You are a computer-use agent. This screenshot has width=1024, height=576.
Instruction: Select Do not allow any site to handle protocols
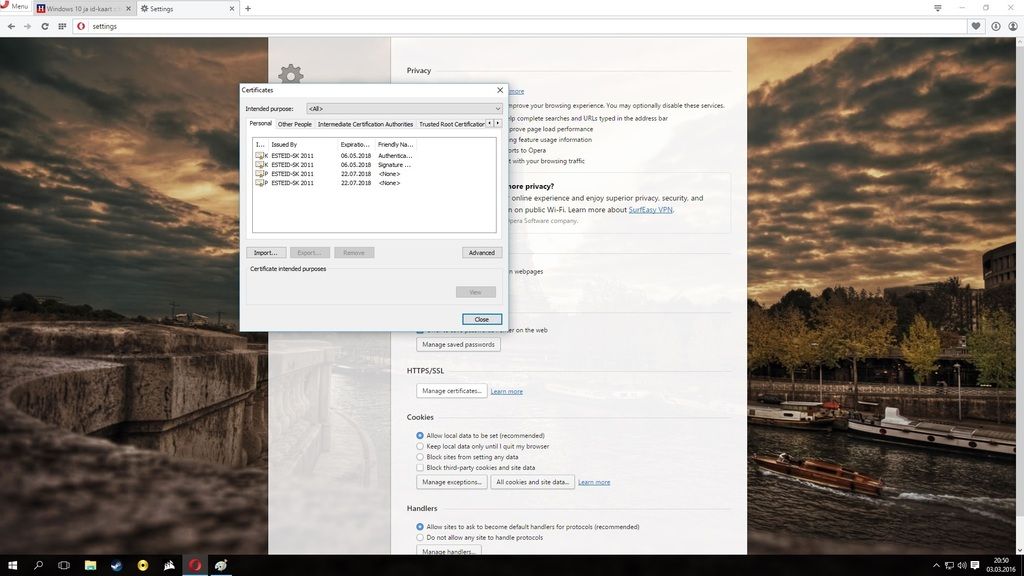pos(420,537)
